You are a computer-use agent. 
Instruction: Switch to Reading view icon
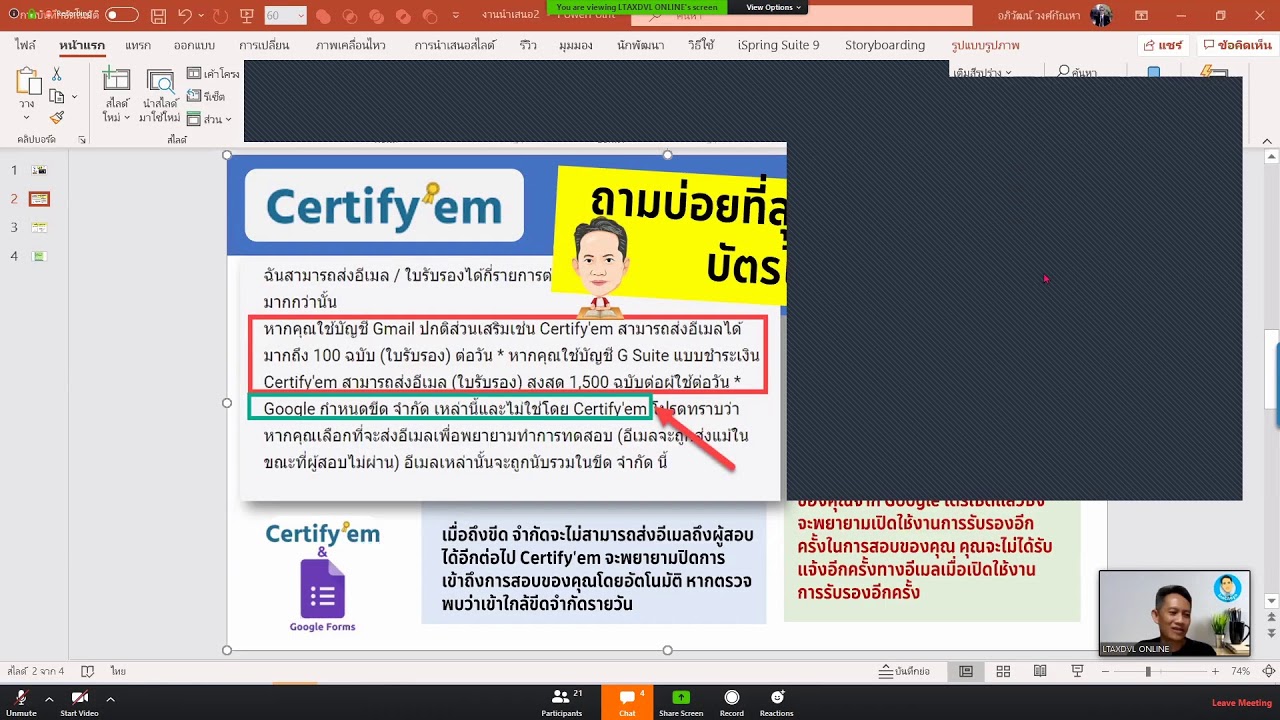coord(1040,671)
